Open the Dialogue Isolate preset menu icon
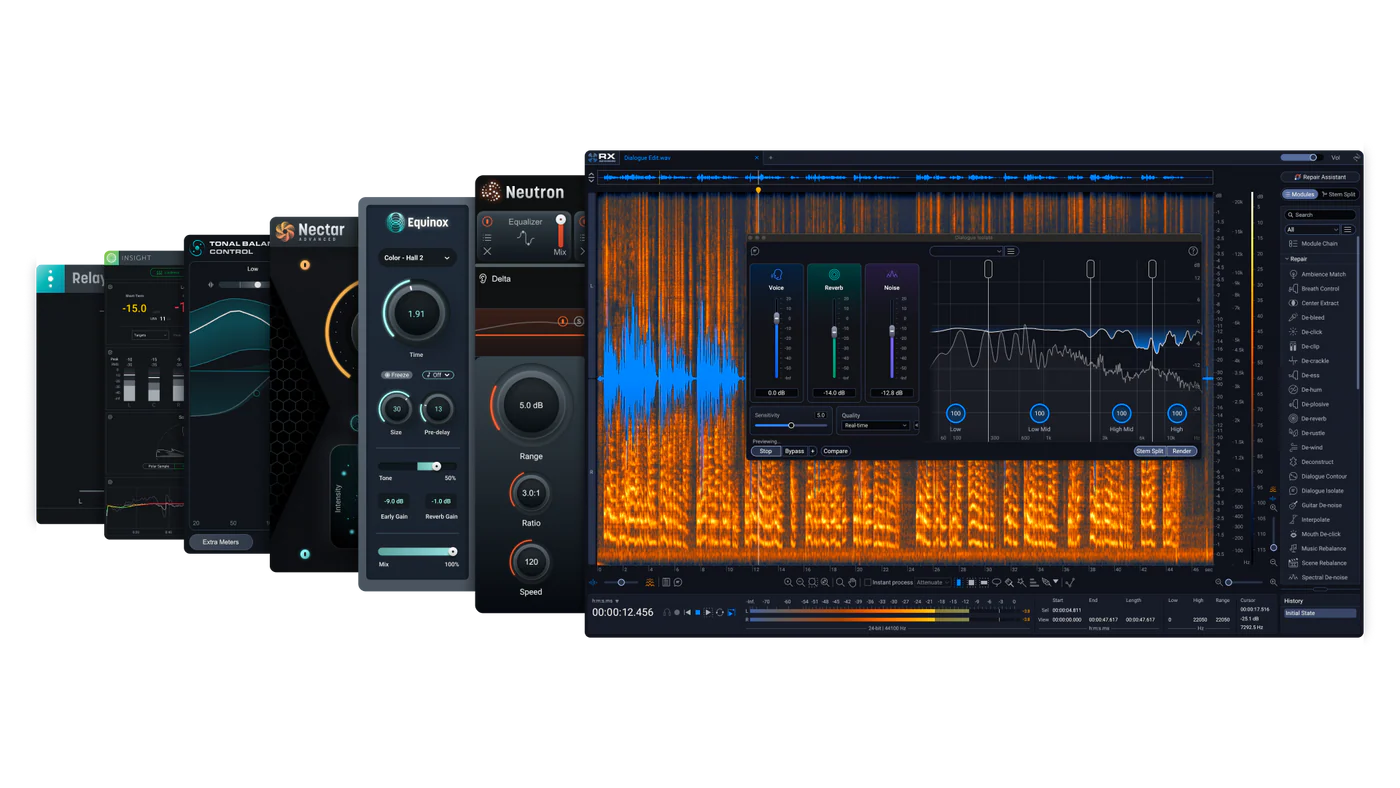Viewport: 1400px width, 788px height. pos(1011,251)
